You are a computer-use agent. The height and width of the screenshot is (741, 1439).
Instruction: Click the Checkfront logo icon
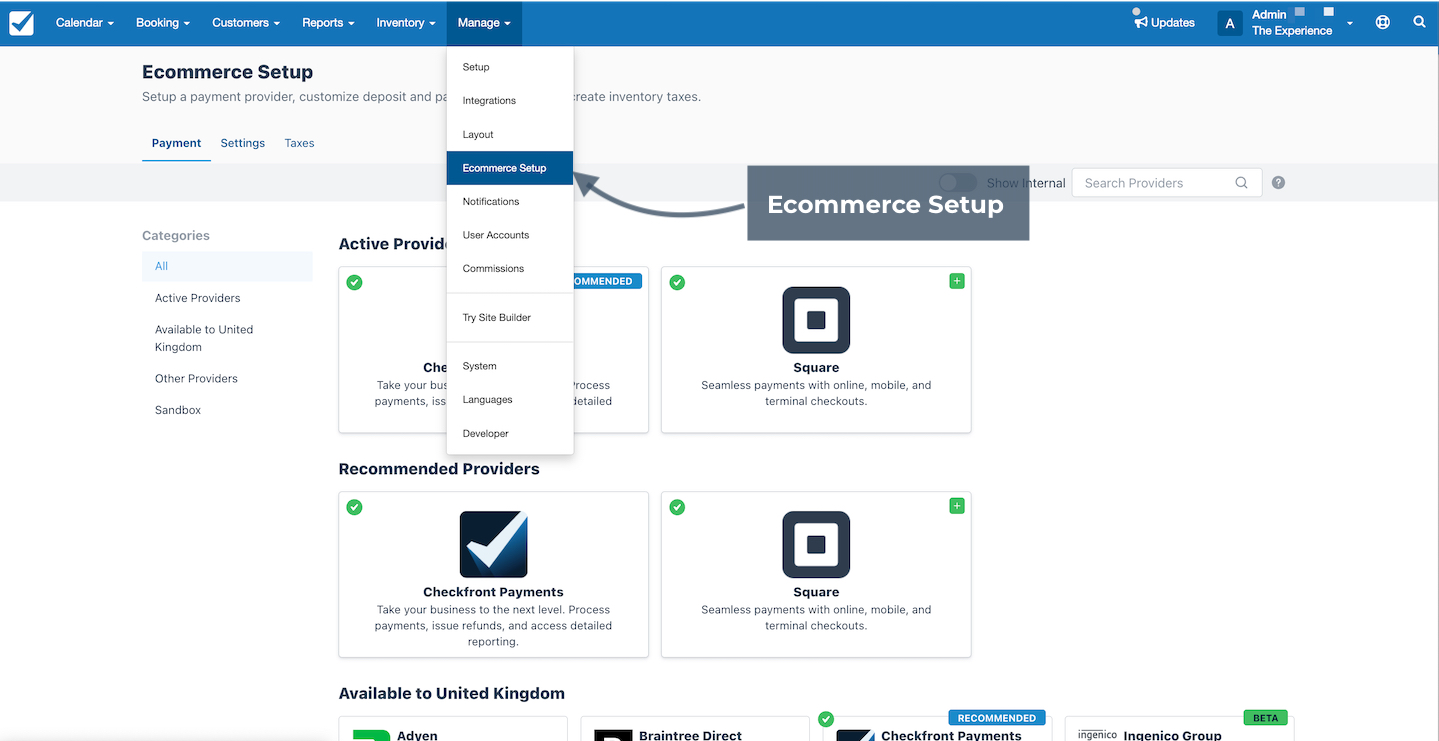[x=21, y=23]
